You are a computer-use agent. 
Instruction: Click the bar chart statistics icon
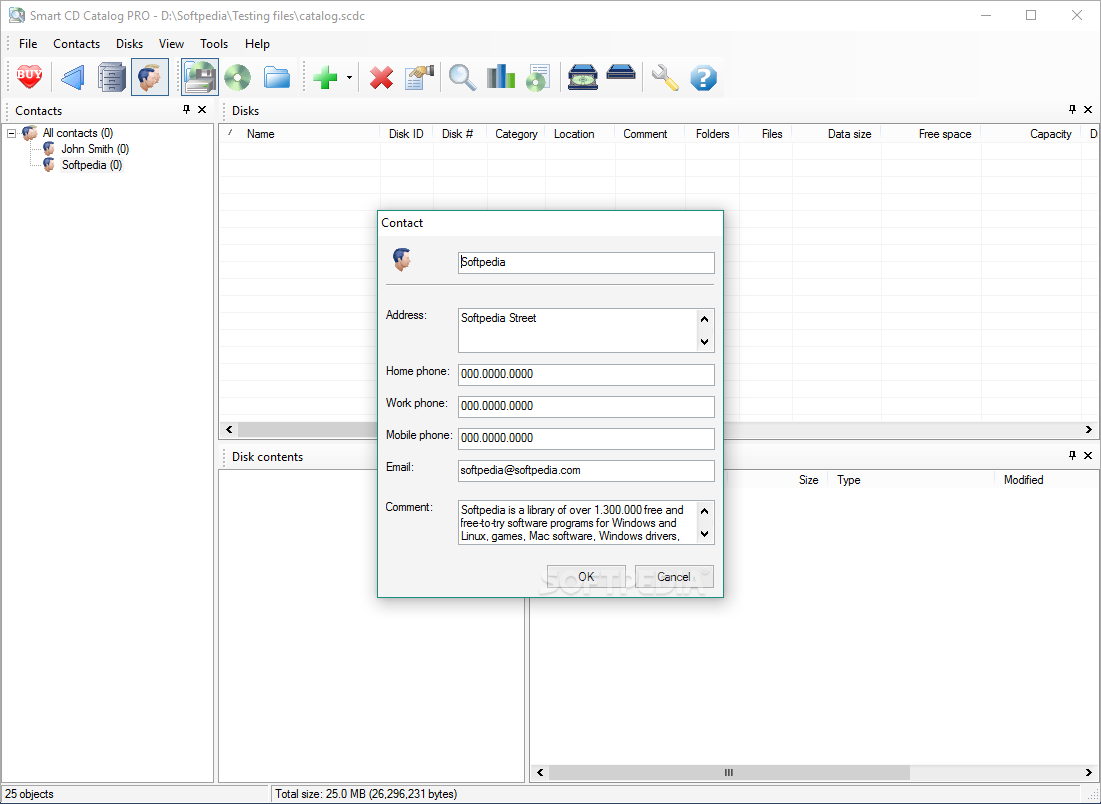[501, 77]
